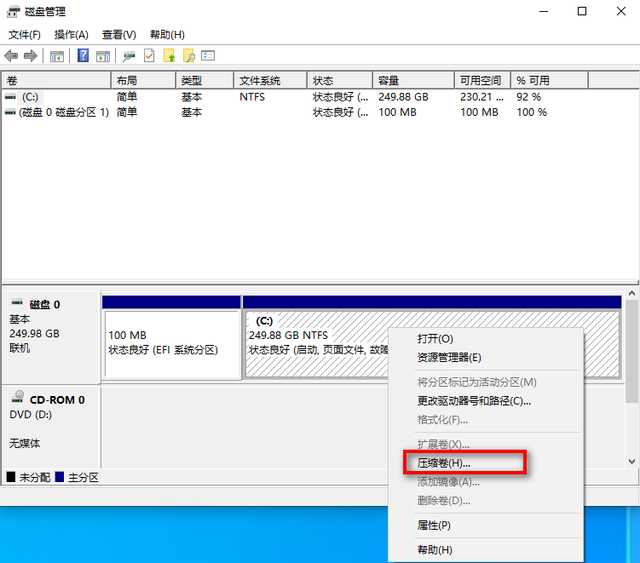Click the disk icon next to 磁盘 0
Viewport: 640px width, 563px height.
point(17,303)
